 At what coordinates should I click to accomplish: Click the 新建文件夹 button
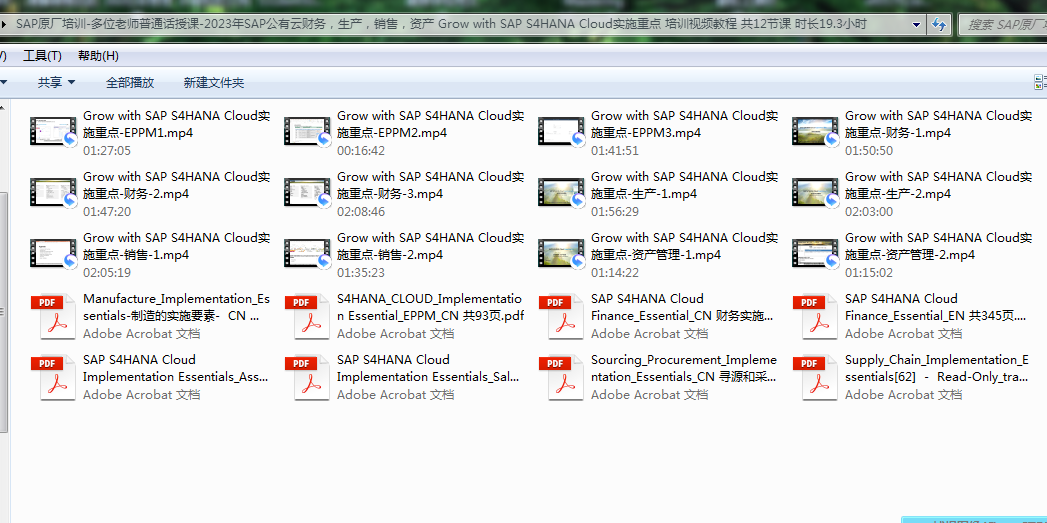click(x=213, y=83)
